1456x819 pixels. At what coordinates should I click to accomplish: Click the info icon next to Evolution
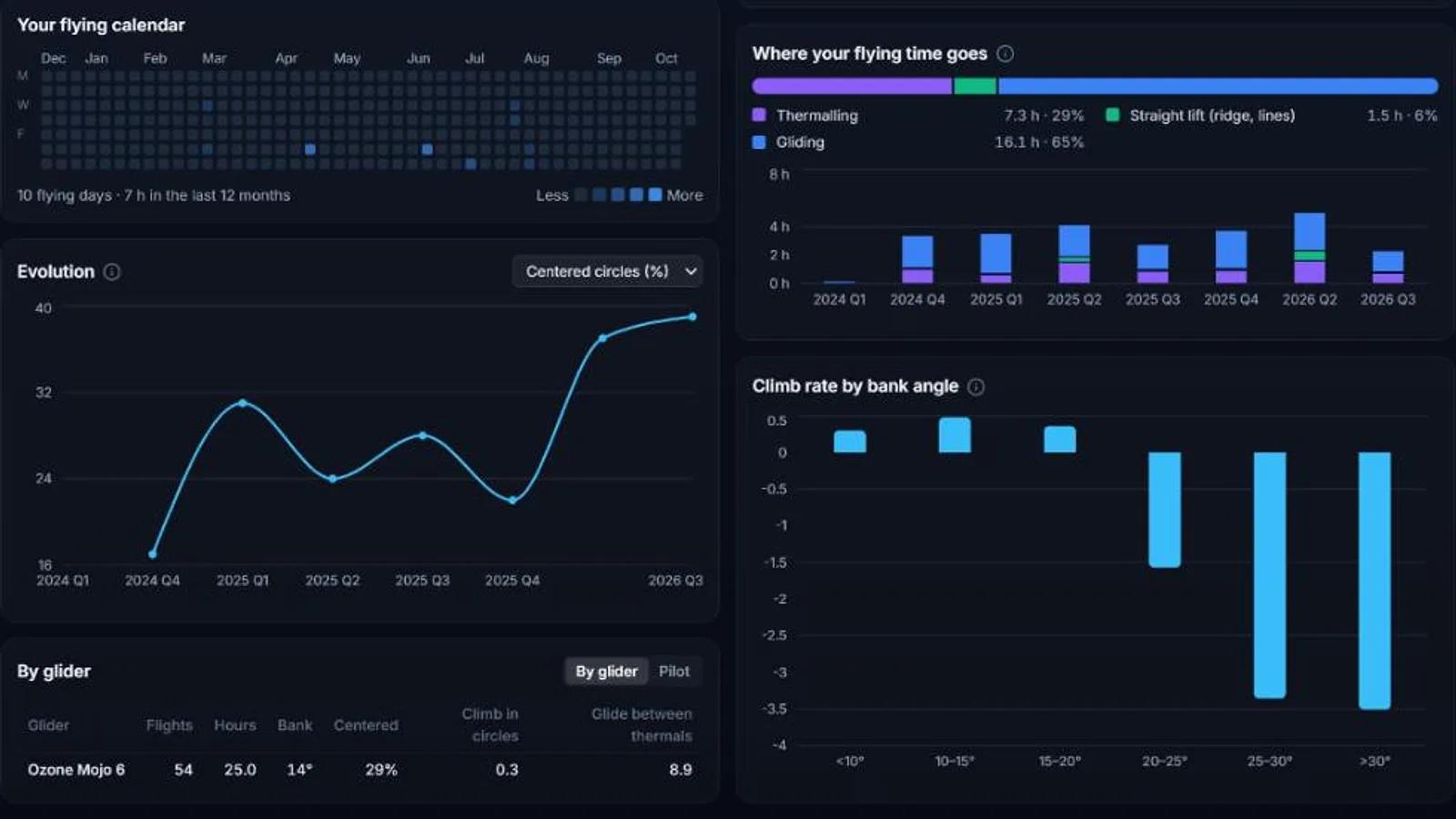112,271
